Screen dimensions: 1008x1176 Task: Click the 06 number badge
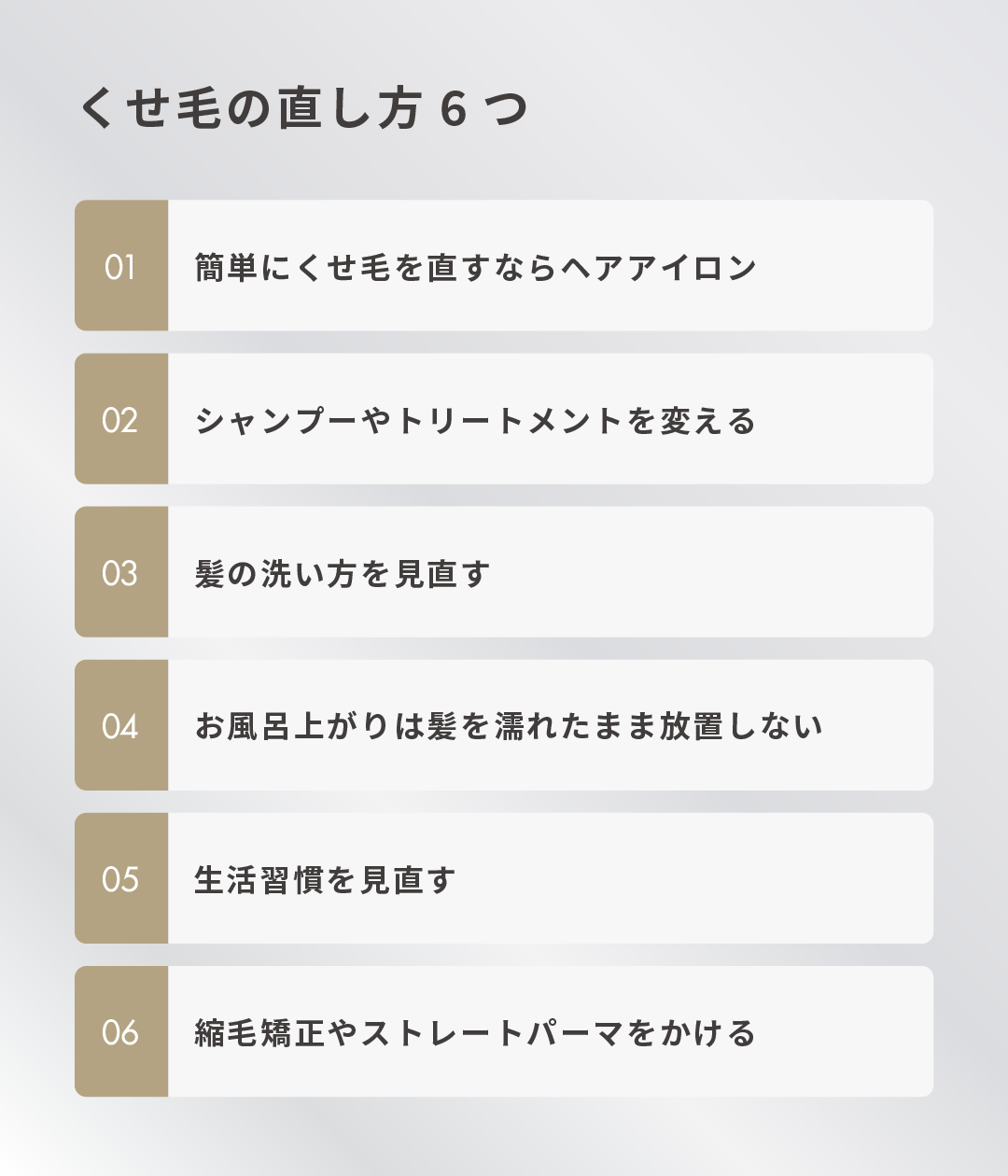tap(121, 1032)
